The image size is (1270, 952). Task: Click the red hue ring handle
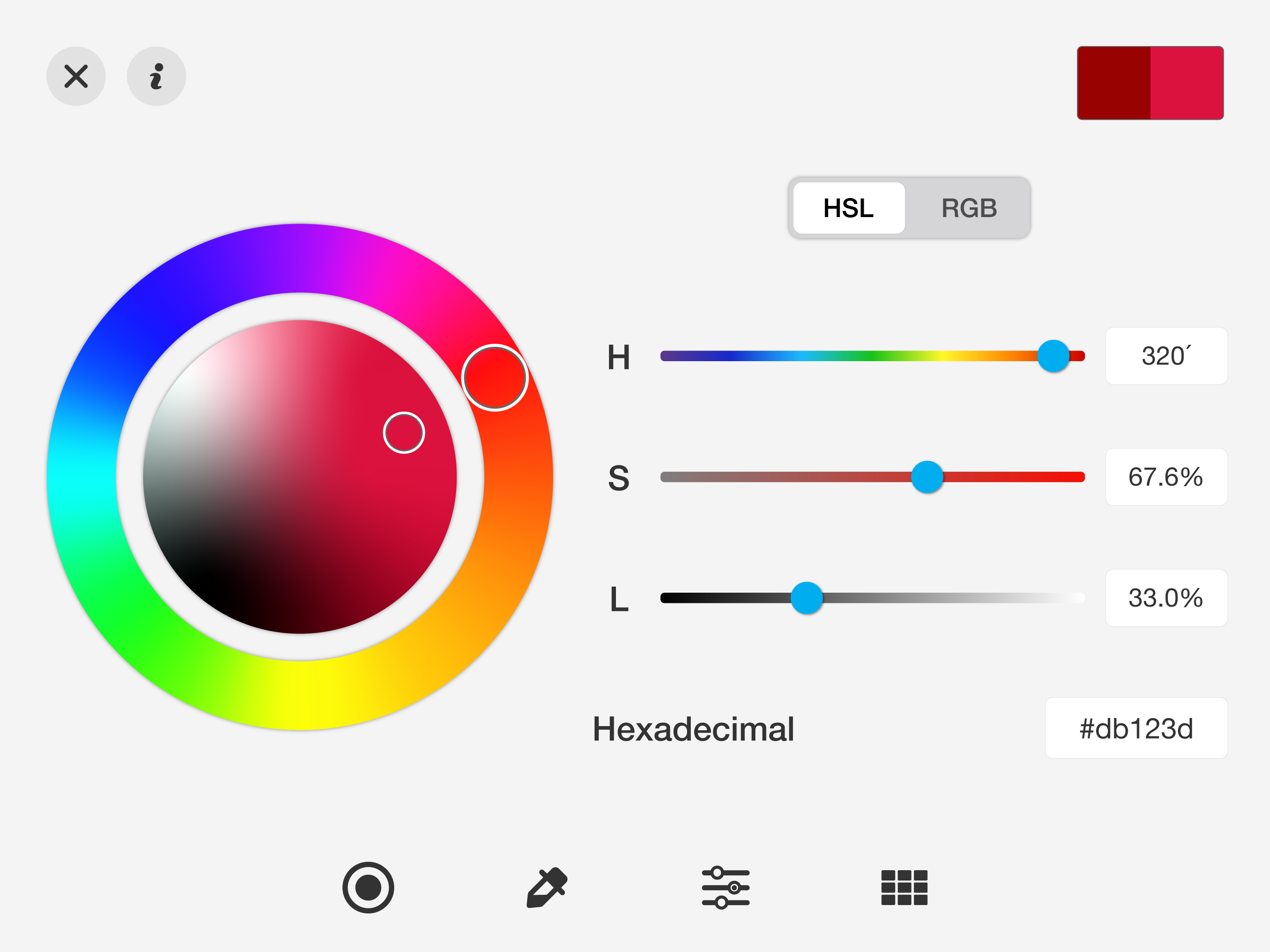(494, 377)
